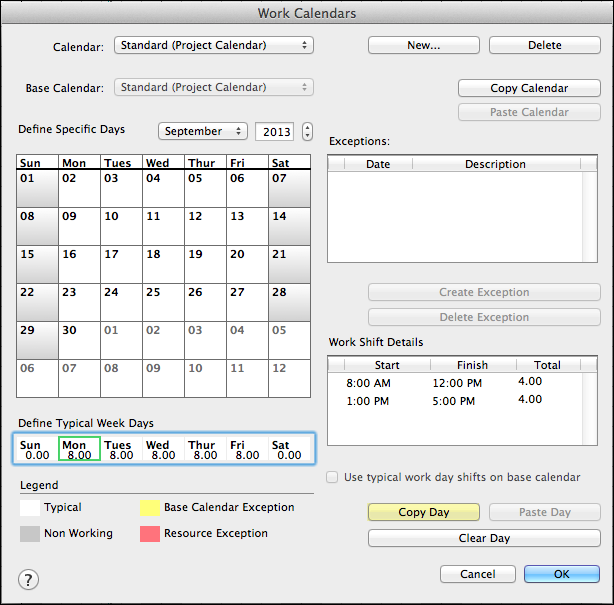
Task: Increment year using stepper up arrow
Action: point(307,127)
